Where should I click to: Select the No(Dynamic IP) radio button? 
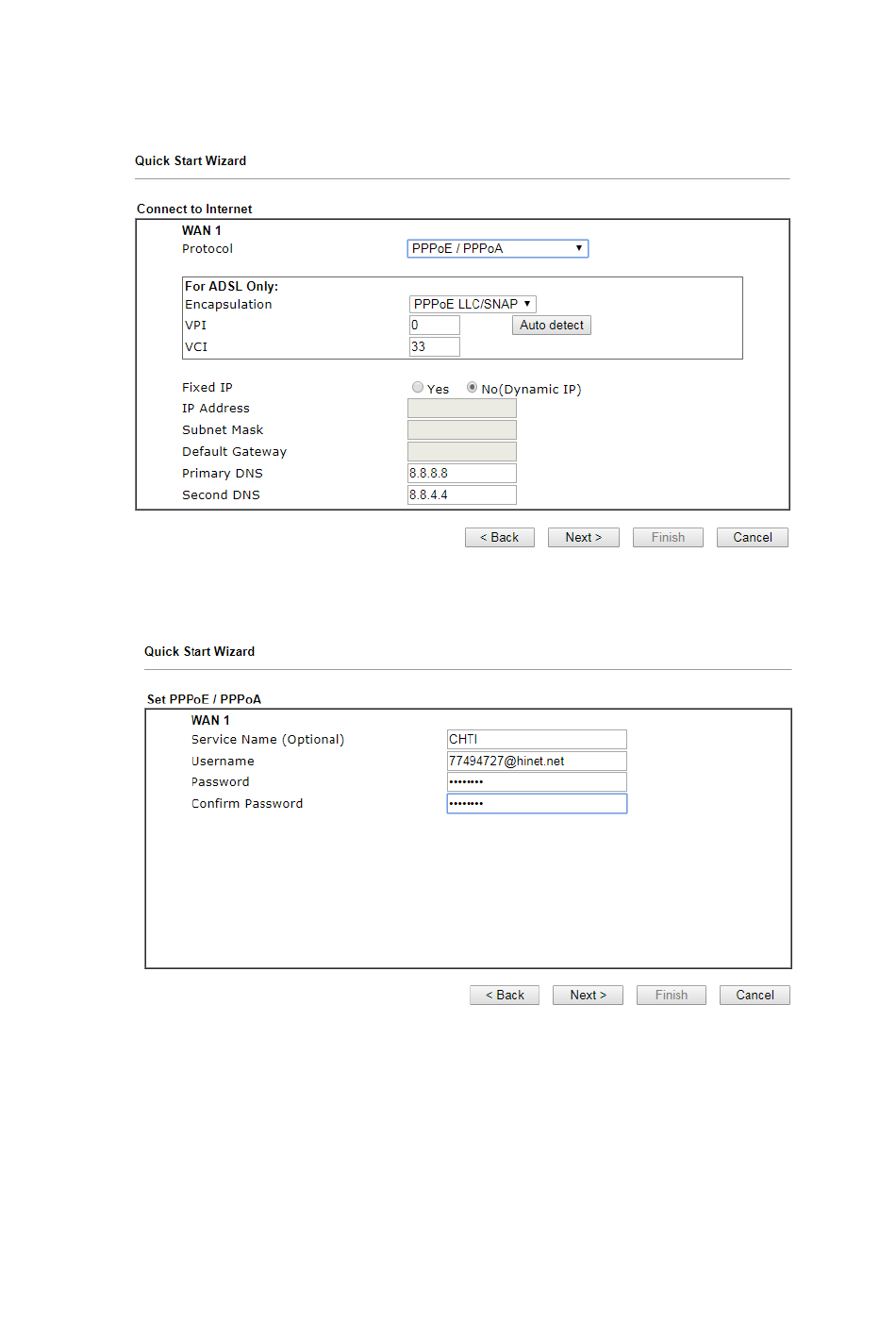473,387
